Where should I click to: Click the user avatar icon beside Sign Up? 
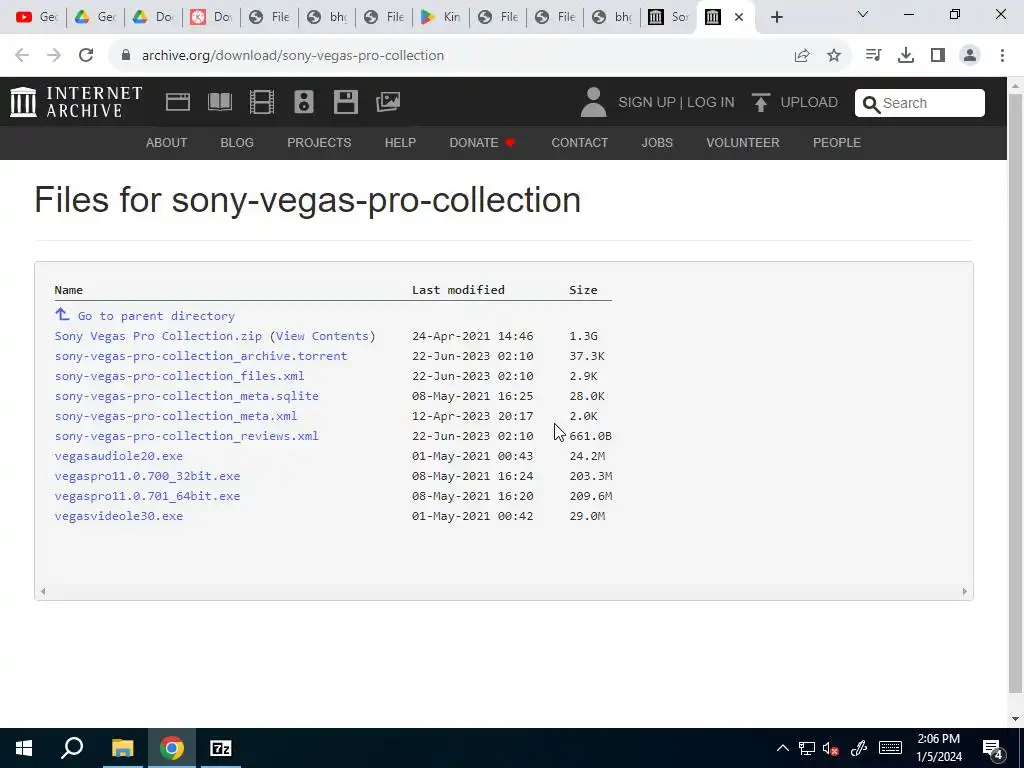click(593, 103)
